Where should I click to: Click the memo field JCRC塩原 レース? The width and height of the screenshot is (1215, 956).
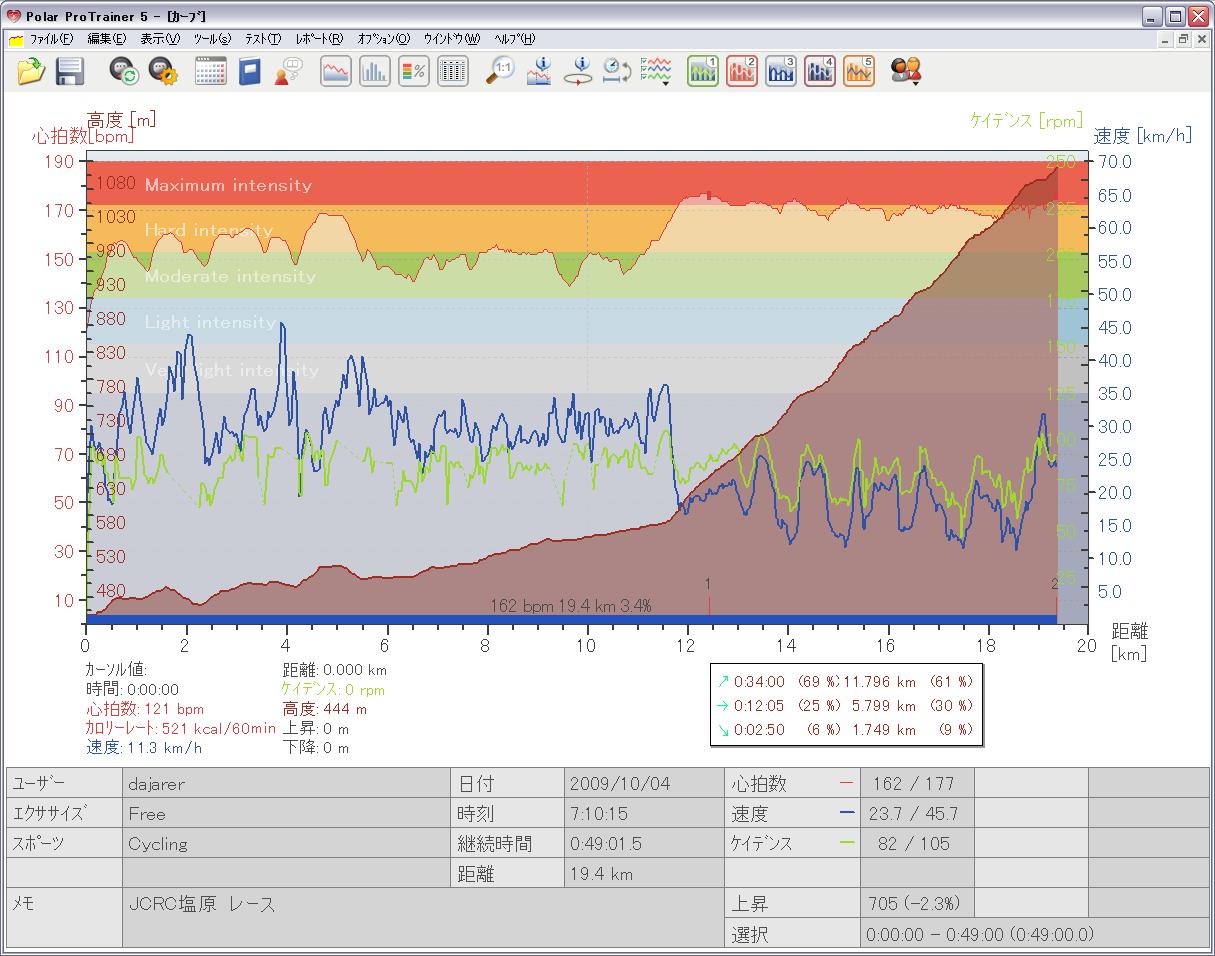coord(424,916)
